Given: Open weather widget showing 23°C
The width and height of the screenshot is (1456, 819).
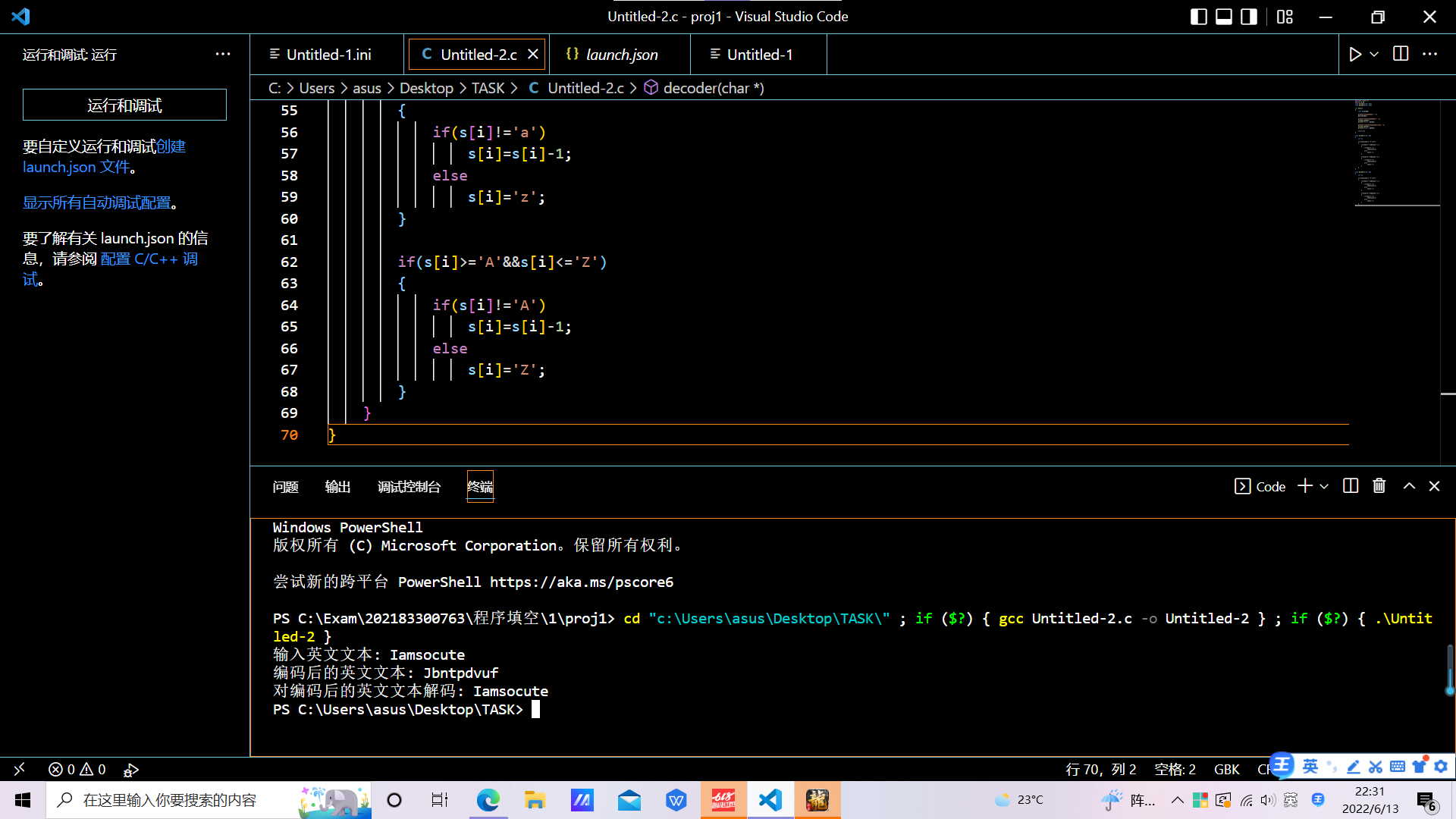Looking at the screenshot, I should pos(1018,800).
